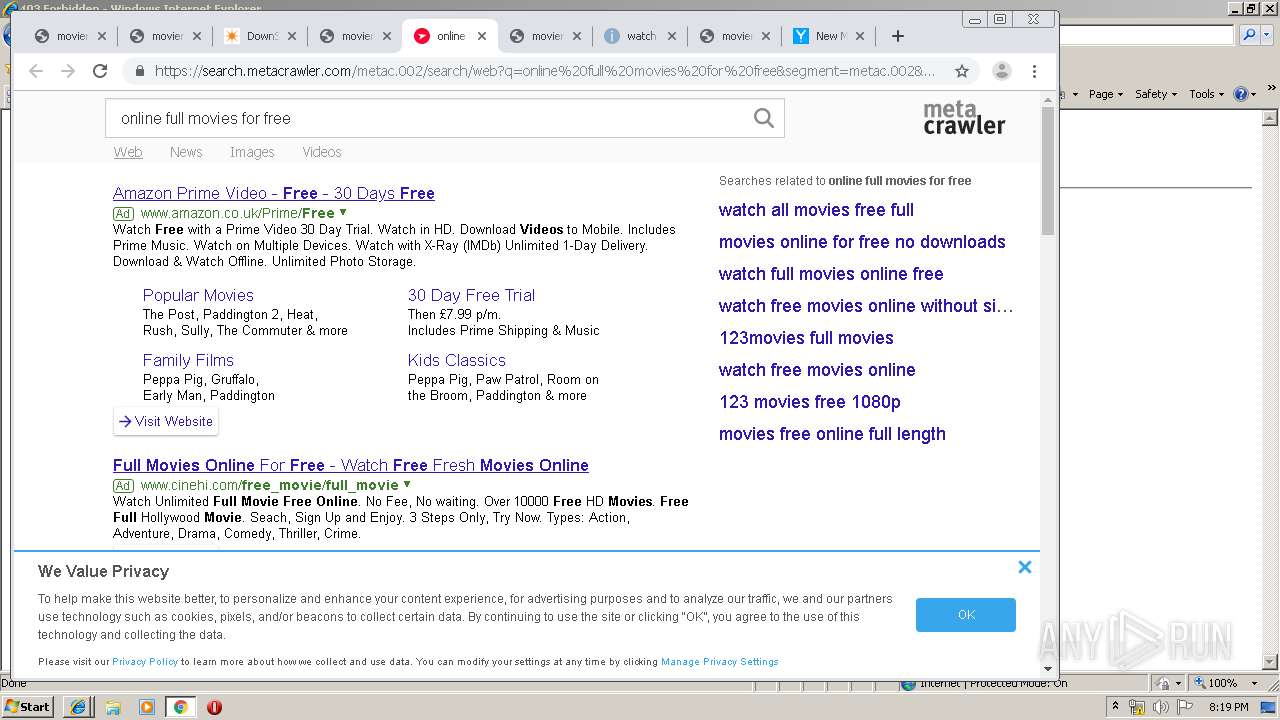Screen dimensions: 1280x720
Task: Expand Amazon ad URL dropdown arrow
Action: [343, 212]
